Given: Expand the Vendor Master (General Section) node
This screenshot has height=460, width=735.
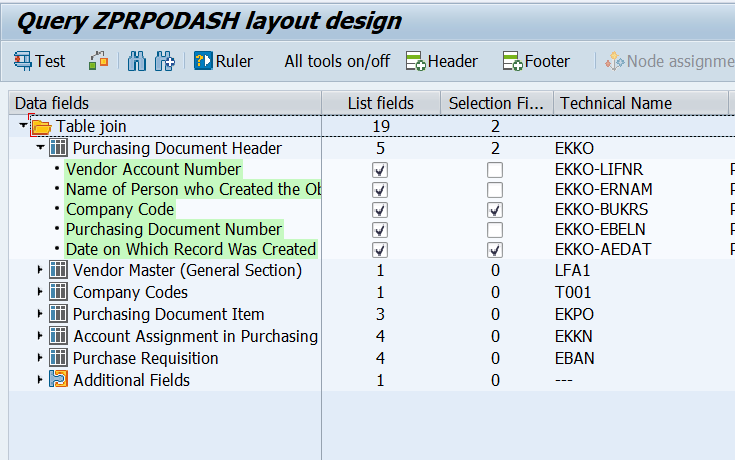Looking at the screenshot, I should point(41,270).
